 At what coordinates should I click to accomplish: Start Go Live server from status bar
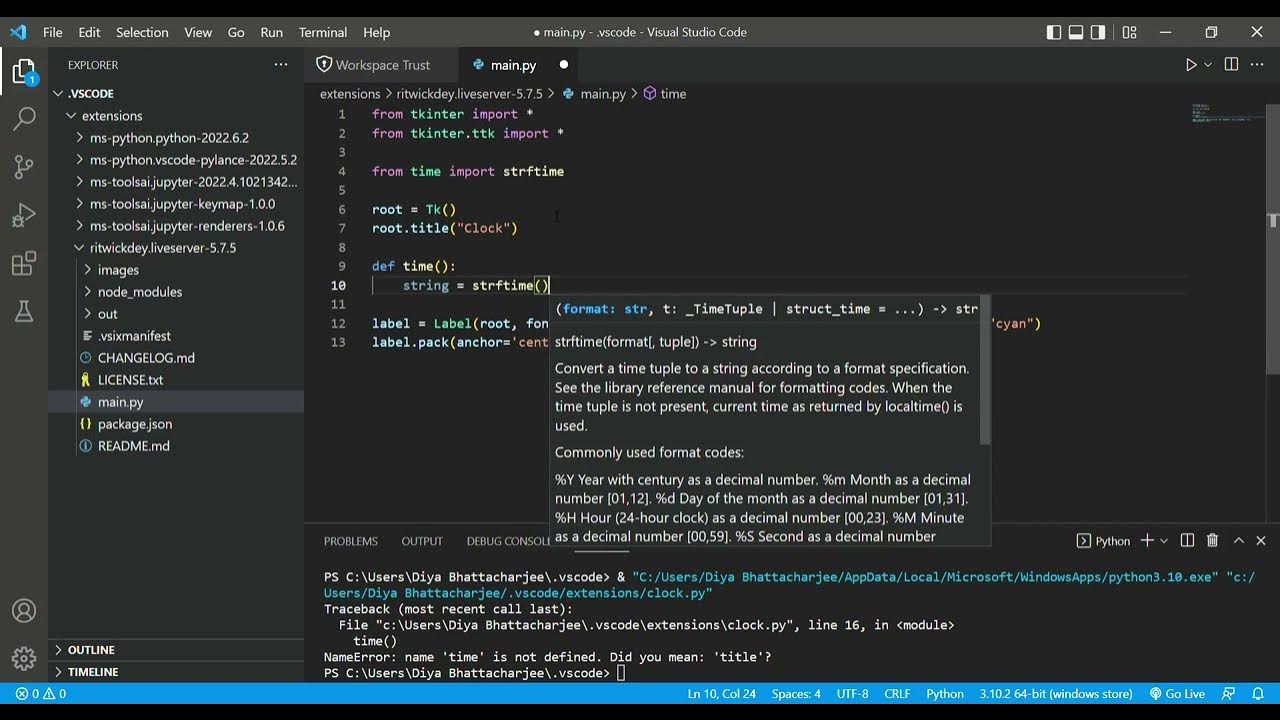pos(1177,694)
